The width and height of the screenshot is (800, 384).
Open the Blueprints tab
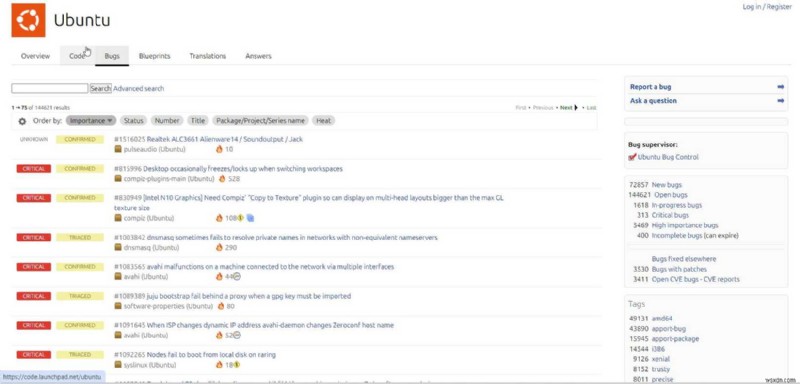(155, 56)
